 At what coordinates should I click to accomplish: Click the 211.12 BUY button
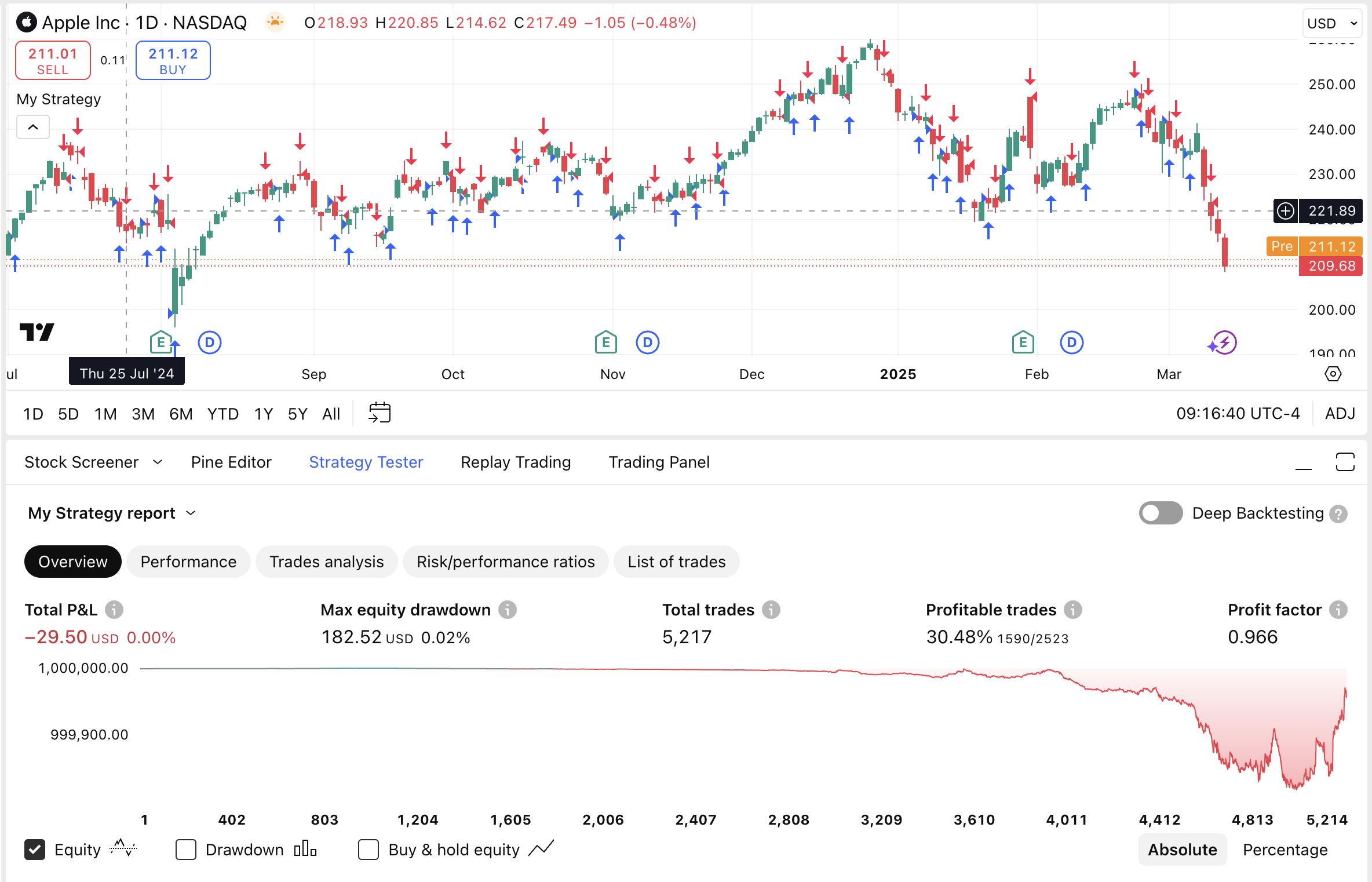coord(173,61)
